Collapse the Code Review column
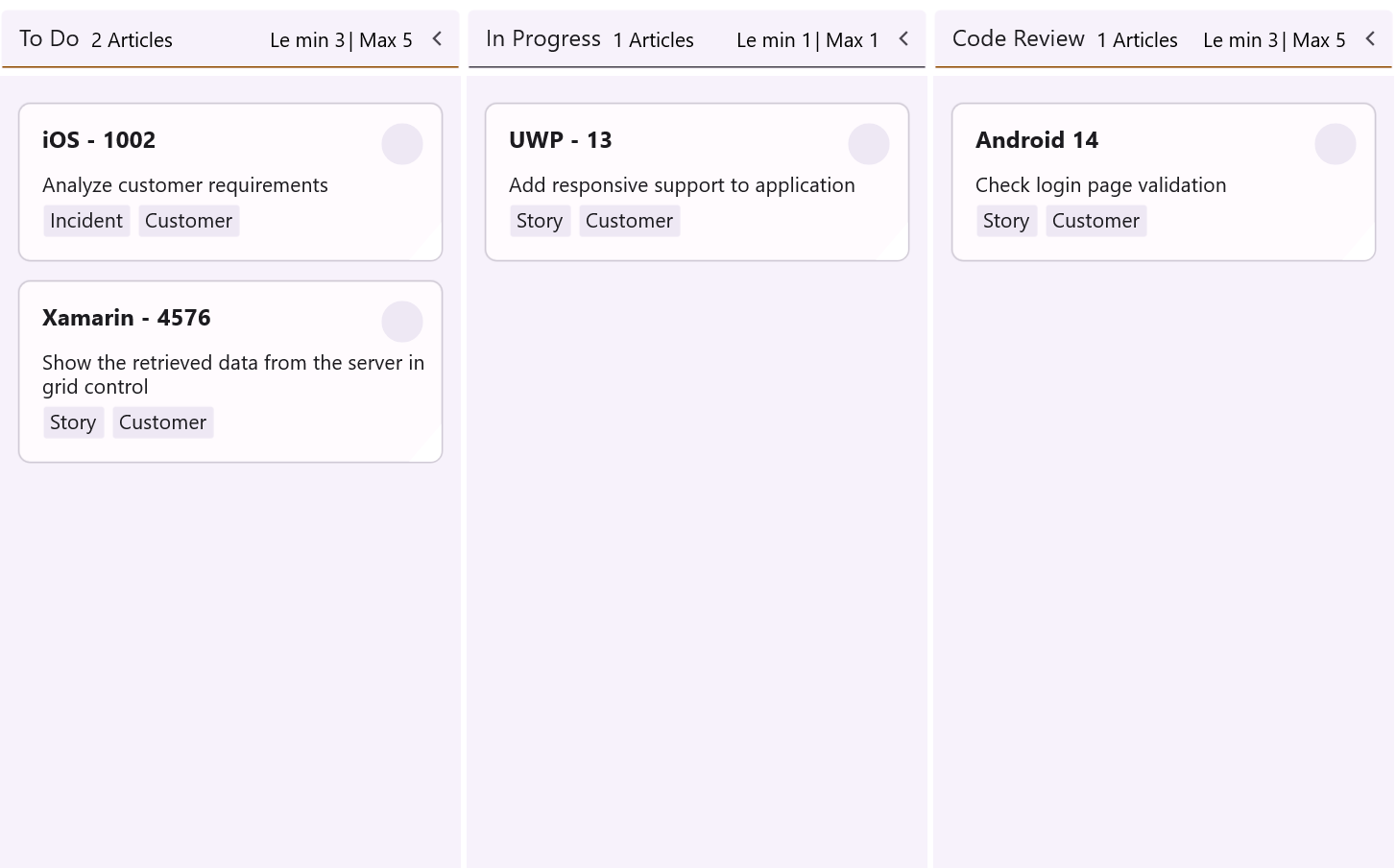Image resolution: width=1396 pixels, height=868 pixels. [x=1370, y=39]
